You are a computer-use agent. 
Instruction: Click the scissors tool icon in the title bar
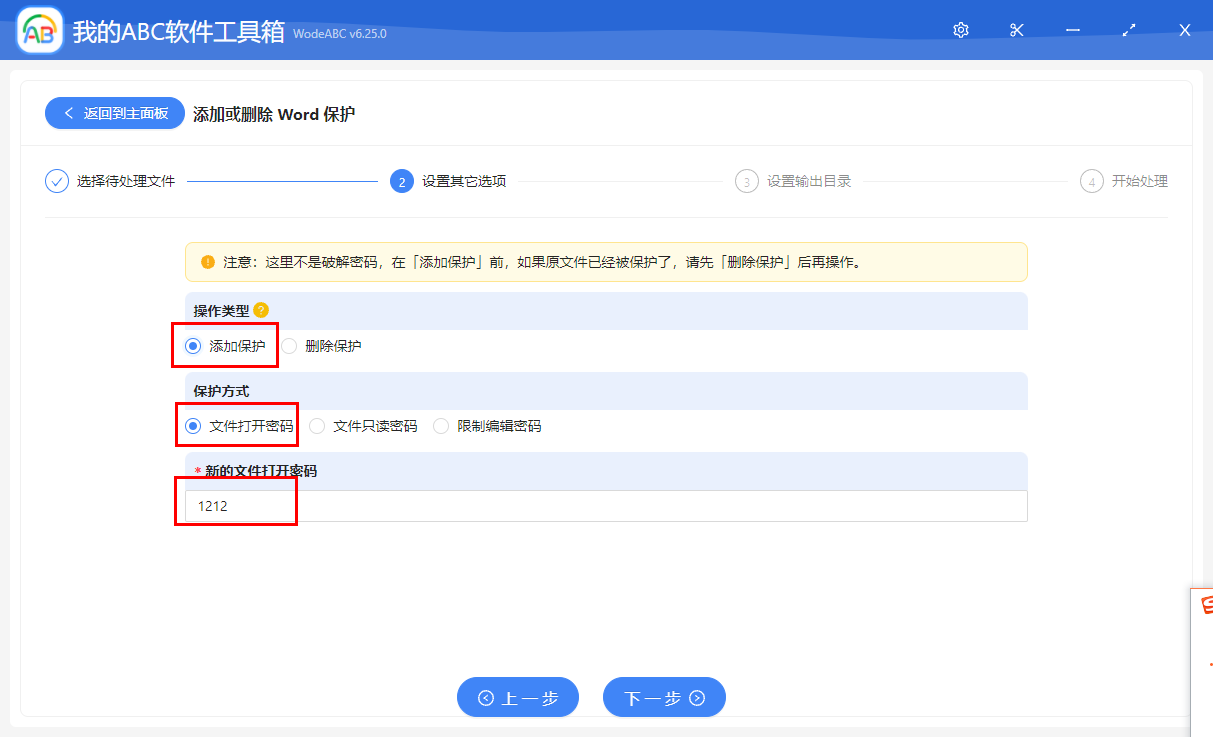click(x=1016, y=30)
